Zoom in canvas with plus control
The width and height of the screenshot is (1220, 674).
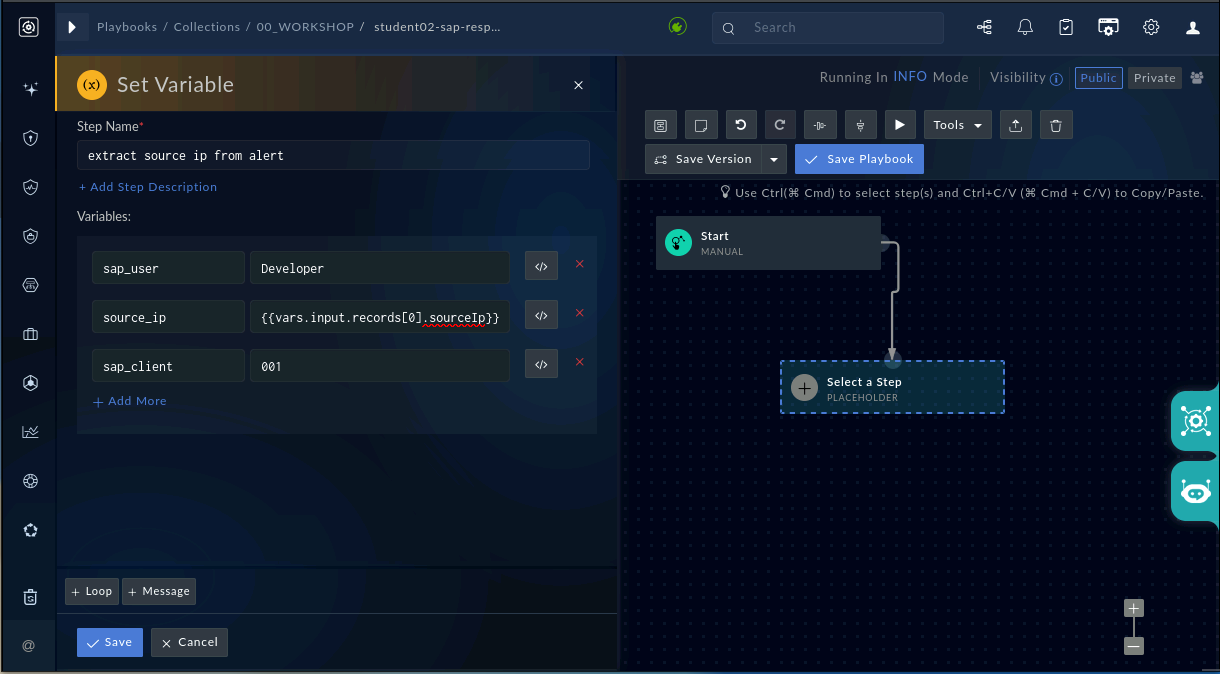tap(1133, 608)
